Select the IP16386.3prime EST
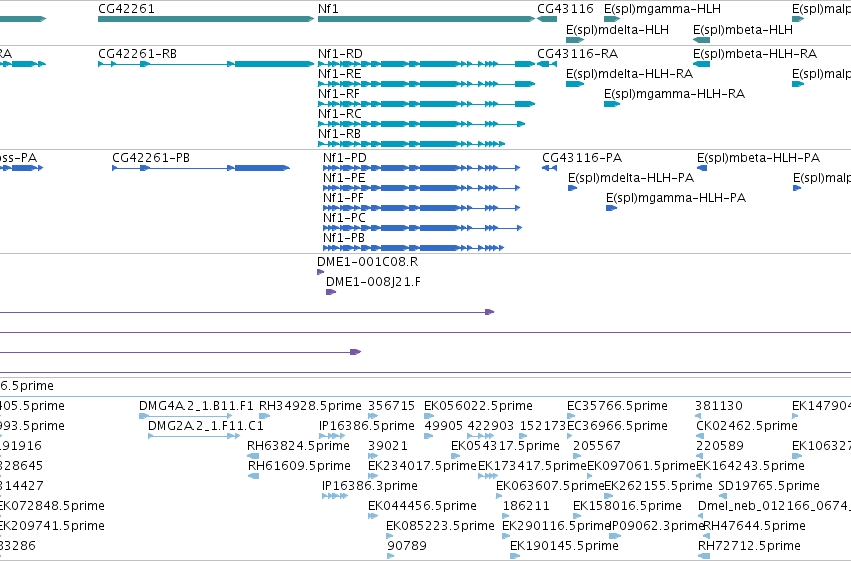Viewport: 851px width, 561px height. (335, 496)
